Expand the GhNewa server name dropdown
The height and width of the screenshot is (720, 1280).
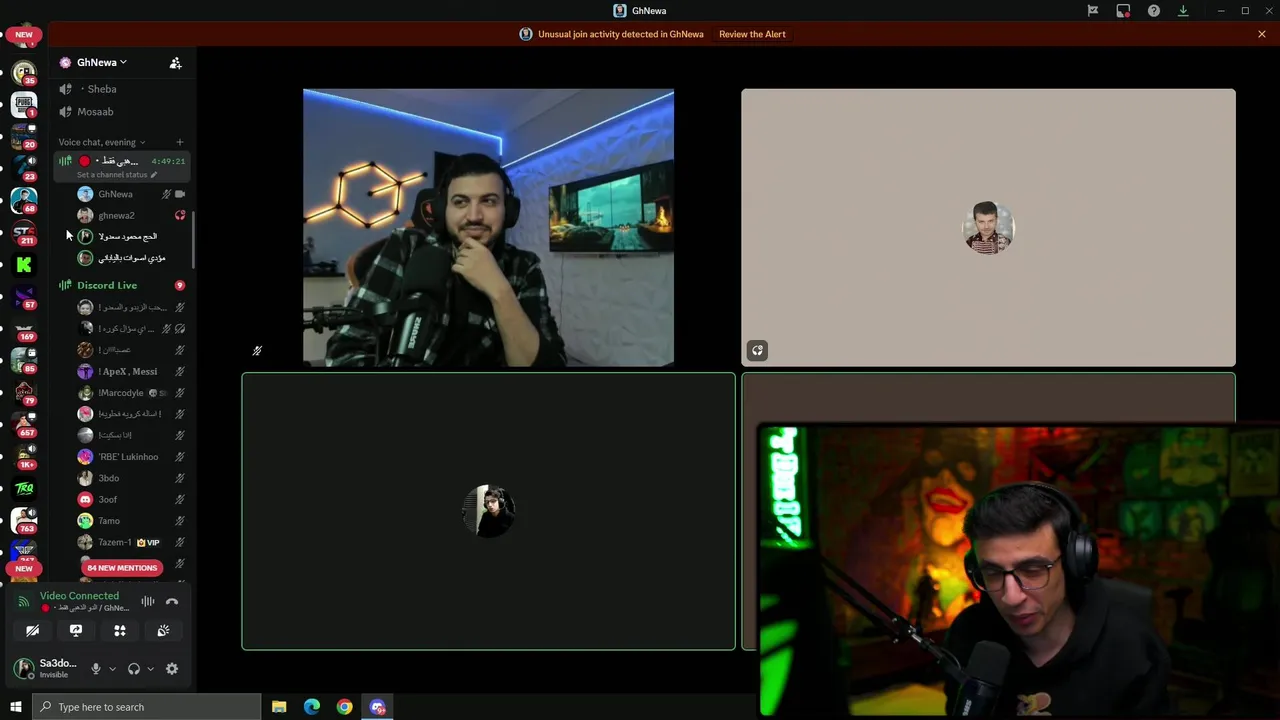point(101,62)
